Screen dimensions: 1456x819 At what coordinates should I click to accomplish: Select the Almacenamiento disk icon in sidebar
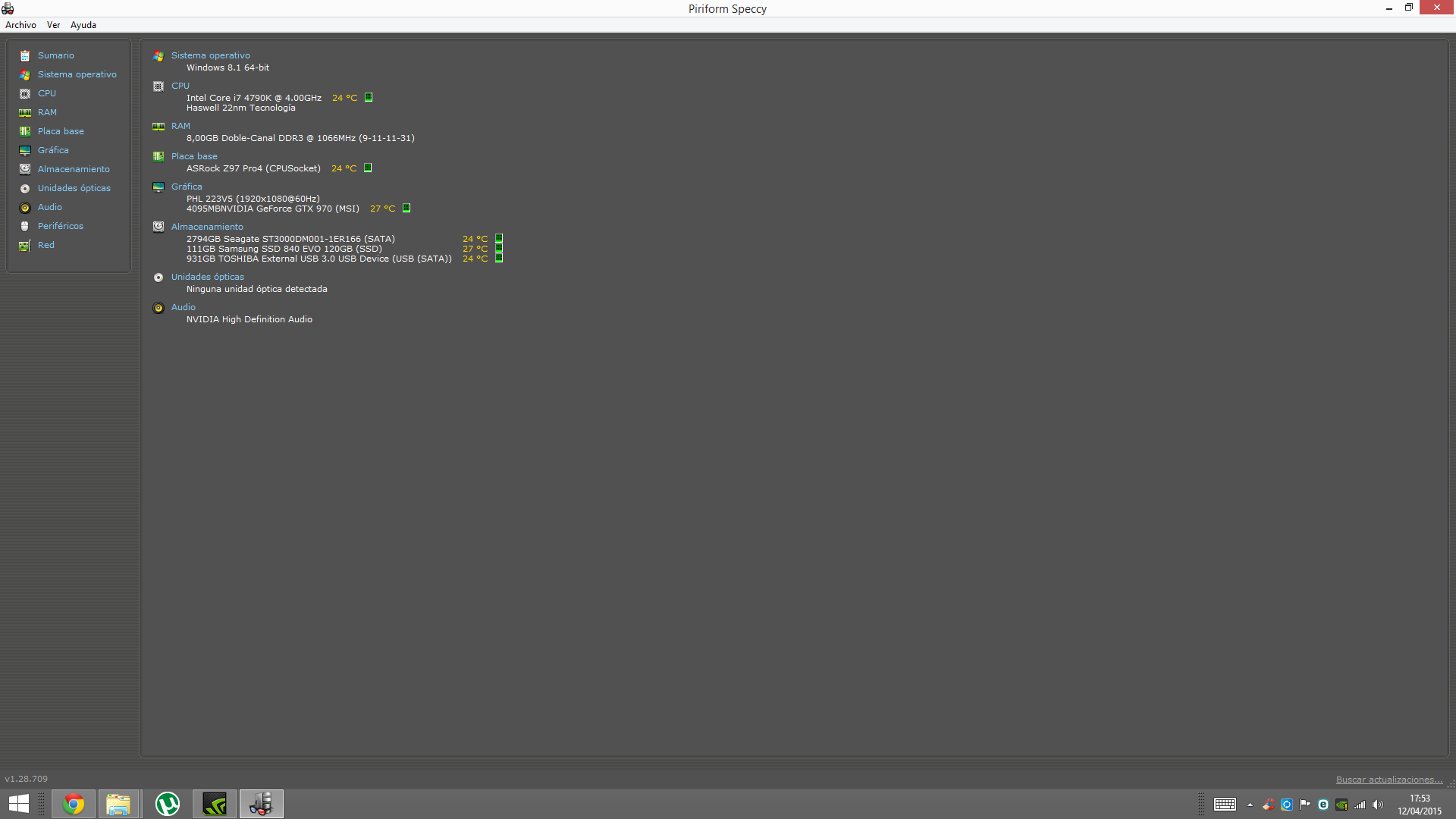coord(25,169)
